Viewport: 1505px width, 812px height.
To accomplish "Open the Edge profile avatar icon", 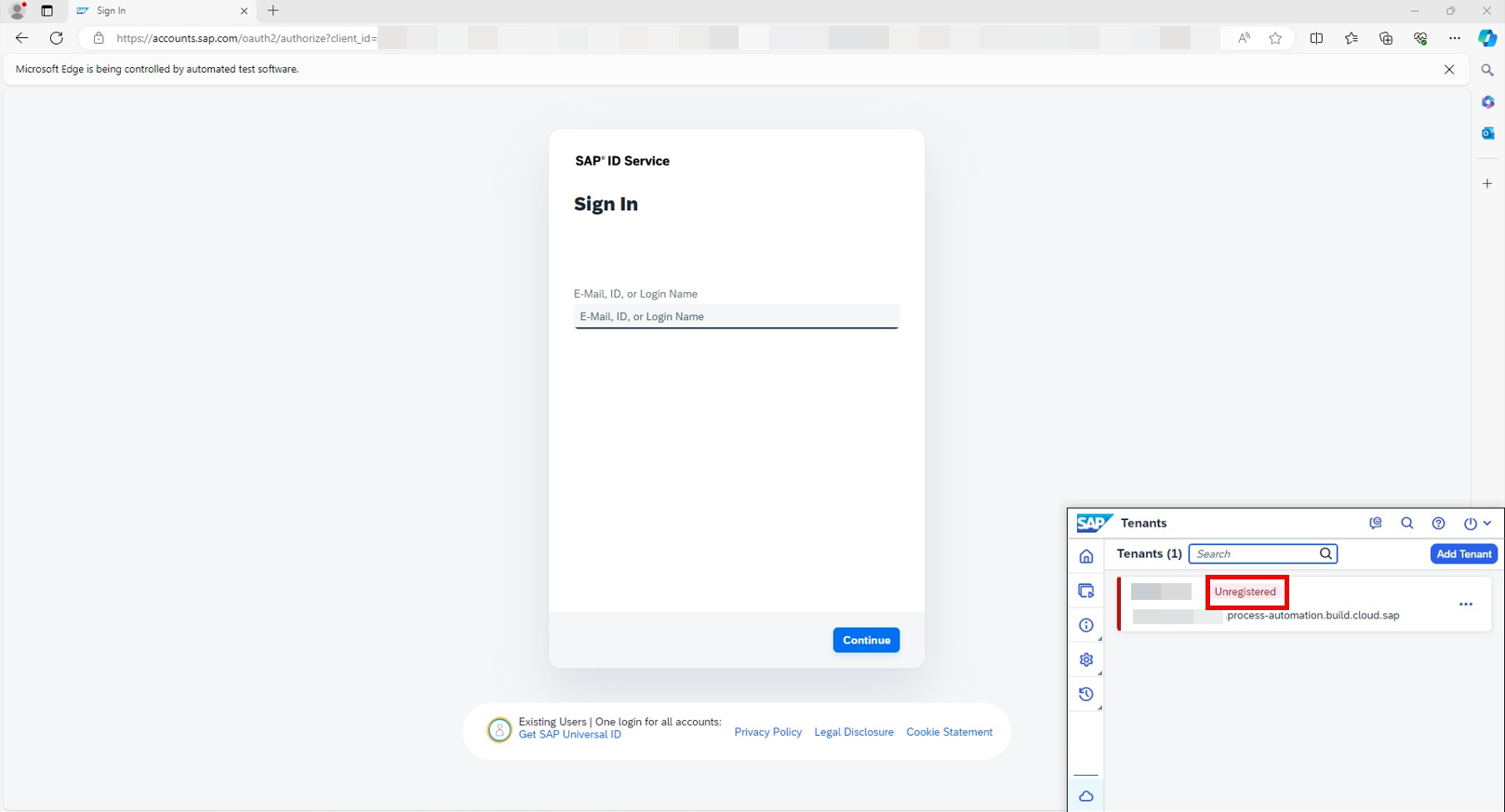I will click(x=17, y=11).
